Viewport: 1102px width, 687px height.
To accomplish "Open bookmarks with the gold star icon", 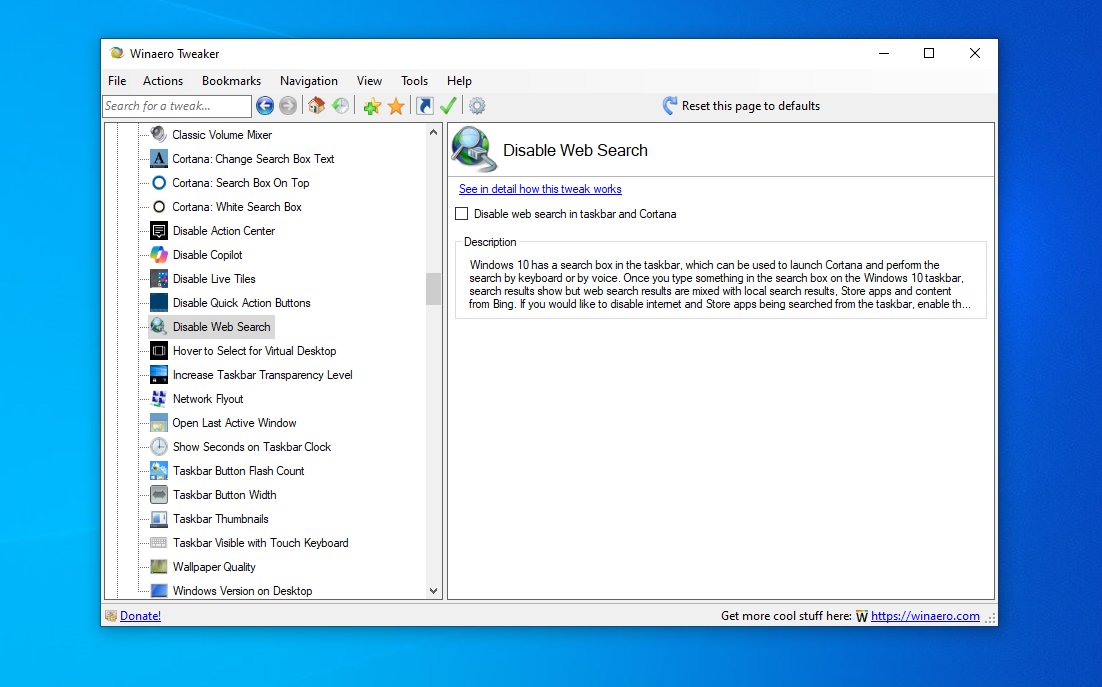I will pyautogui.click(x=396, y=106).
